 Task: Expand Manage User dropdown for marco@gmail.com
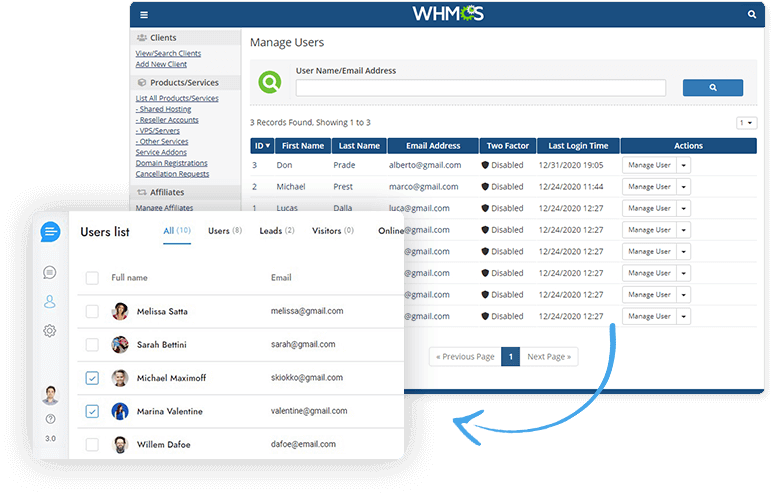(x=684, y=187)
